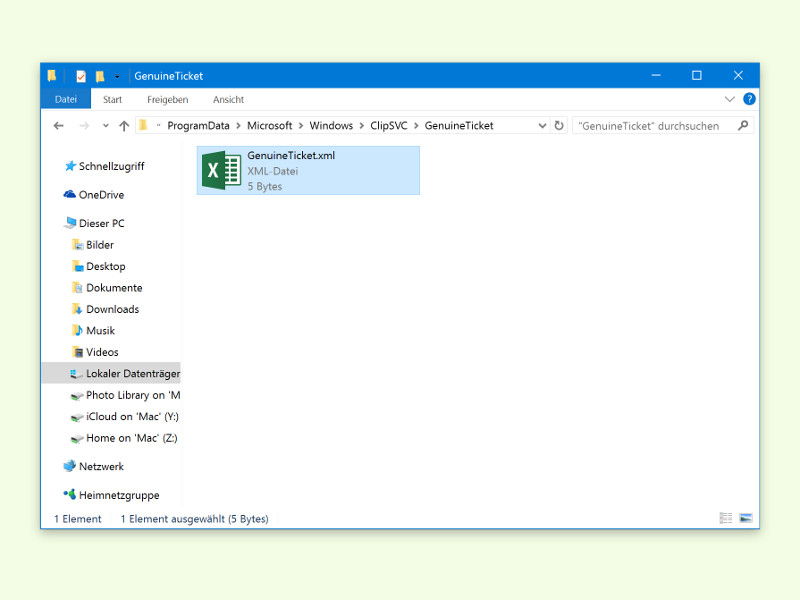The image size is (800, 600).
Task: Click Windows in the address path
Action: point(331,126)
